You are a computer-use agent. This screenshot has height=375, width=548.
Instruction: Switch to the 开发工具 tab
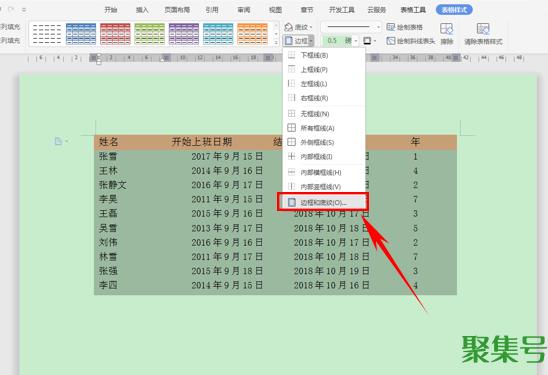(x=342, y=10)
